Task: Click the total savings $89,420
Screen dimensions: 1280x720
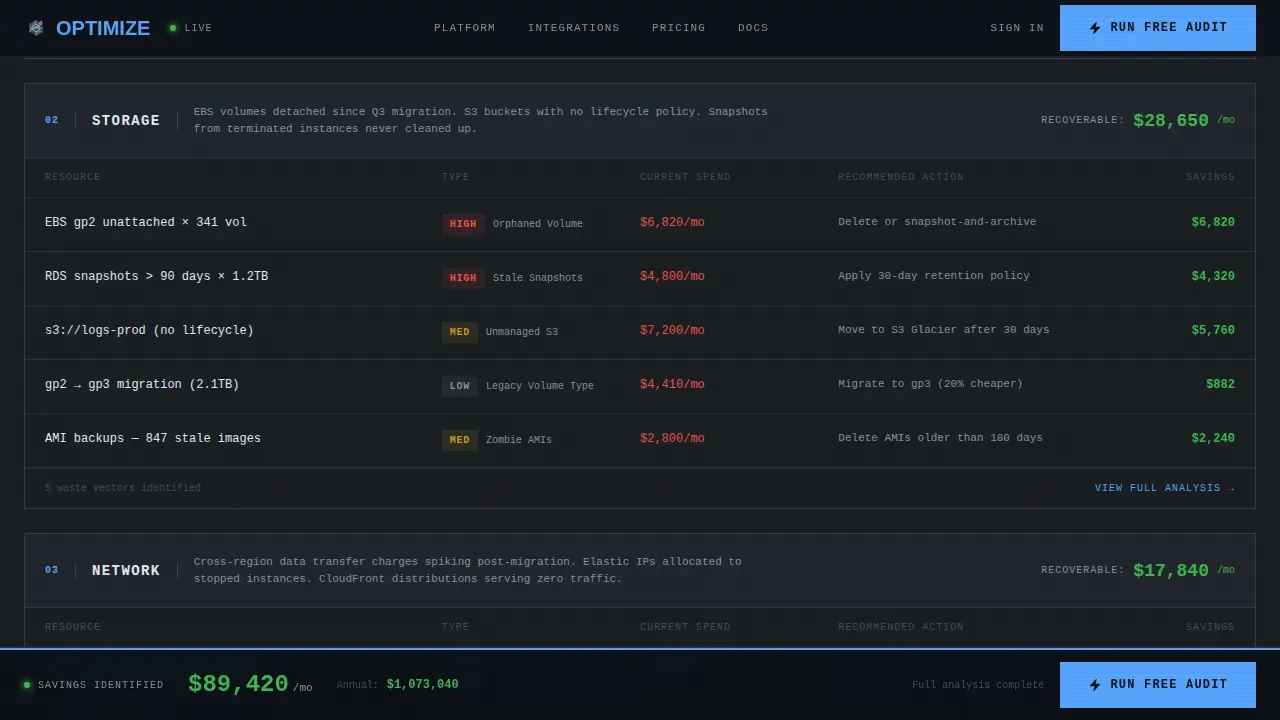Action: pyautogui.click(x=238, y=684)
